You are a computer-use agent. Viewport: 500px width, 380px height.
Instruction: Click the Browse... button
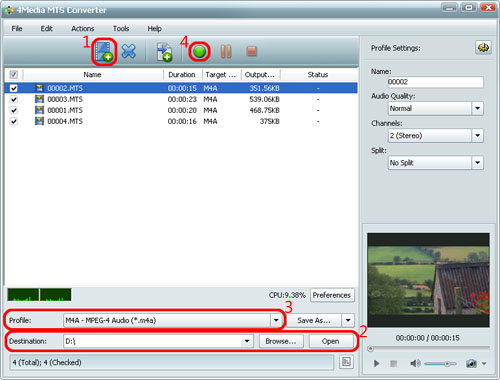pos(281,341)
